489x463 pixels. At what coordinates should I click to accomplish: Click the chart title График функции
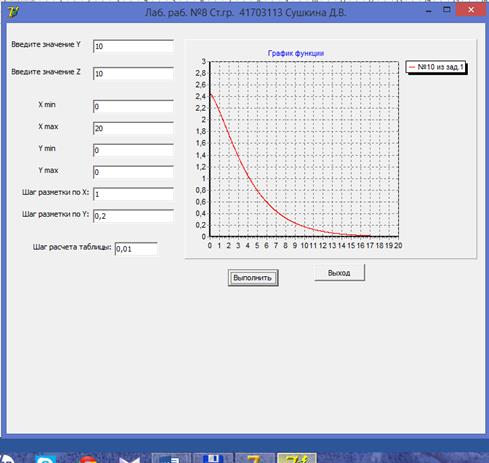click(x=296, y=53)
